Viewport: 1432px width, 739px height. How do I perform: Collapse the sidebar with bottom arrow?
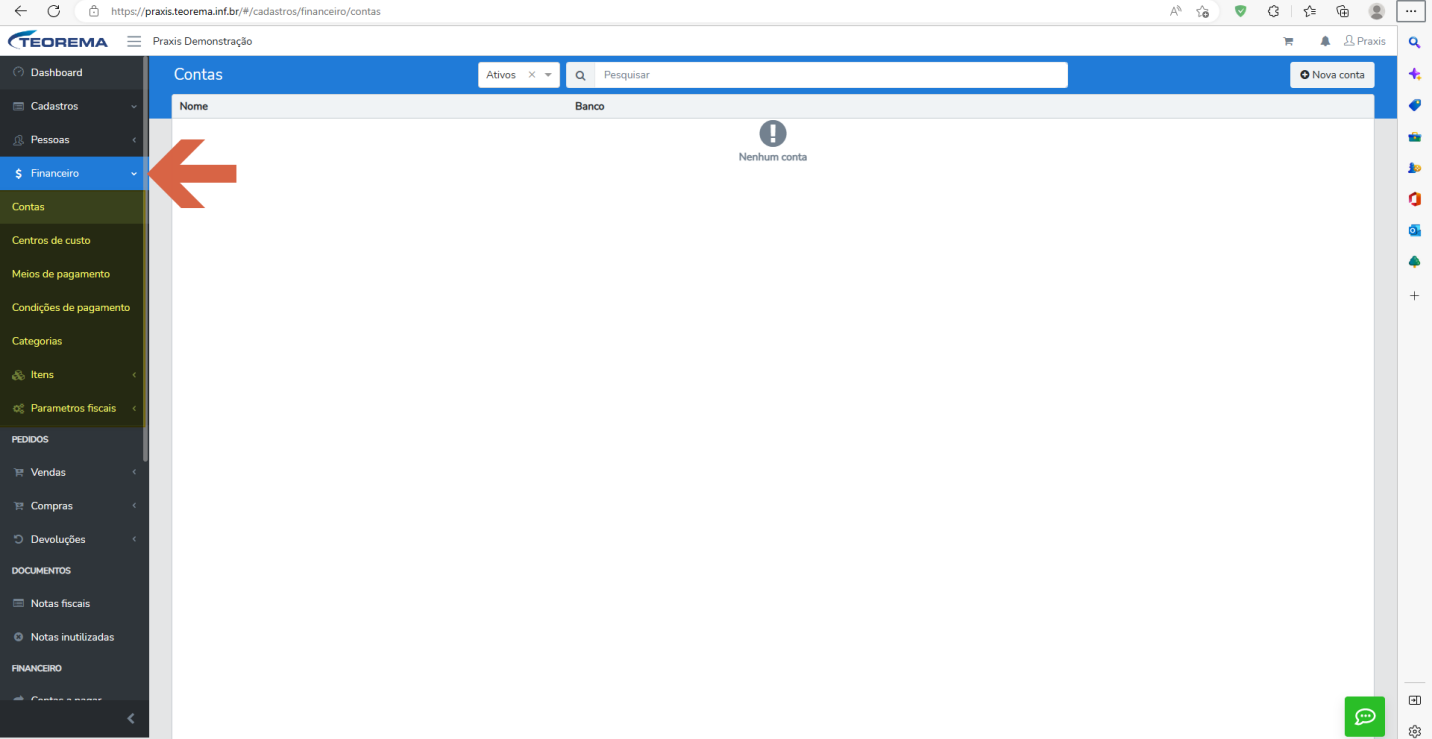130,718
